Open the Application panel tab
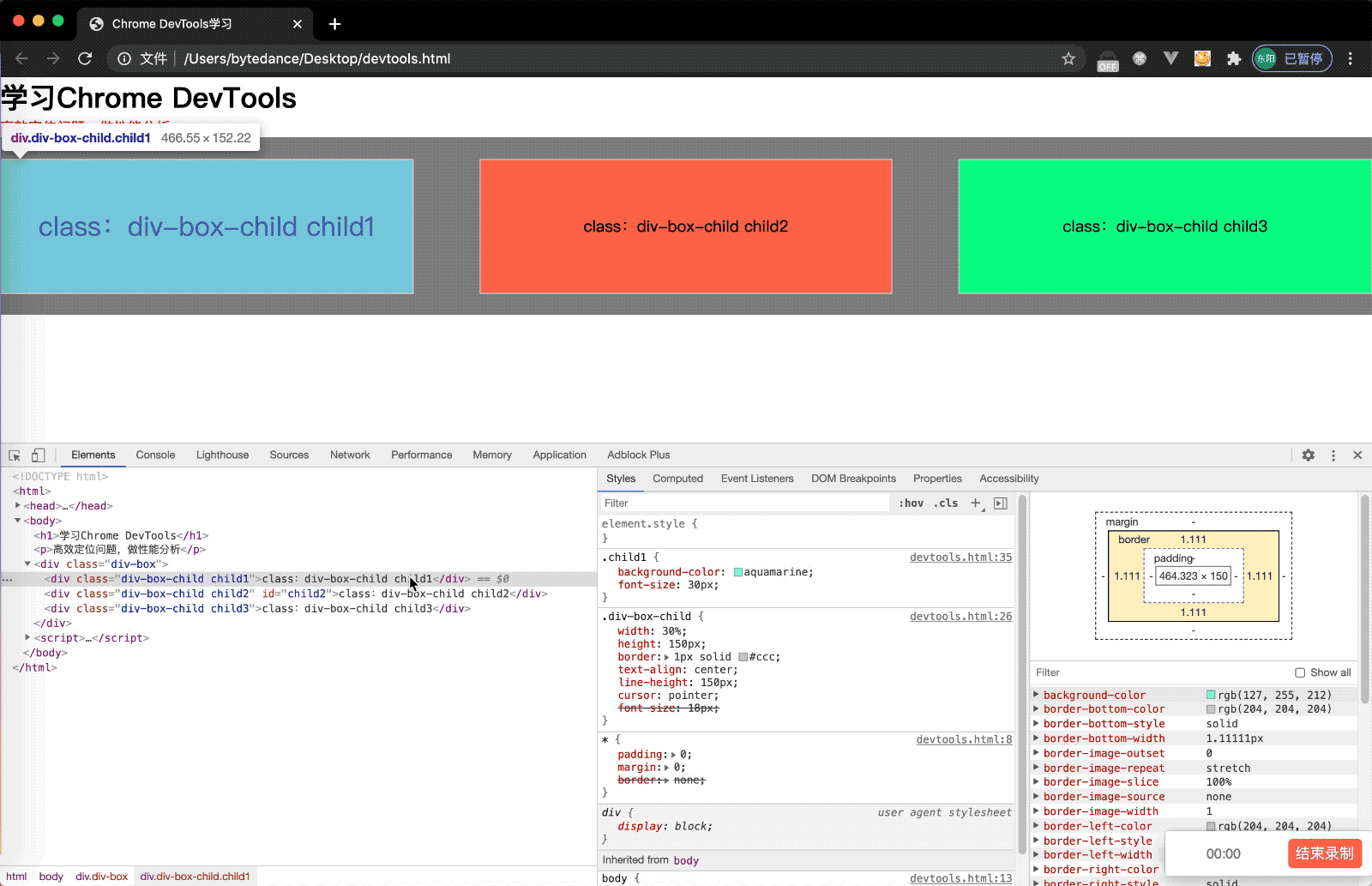Viewport: 1372px width, 886px height. coord(559,455)
